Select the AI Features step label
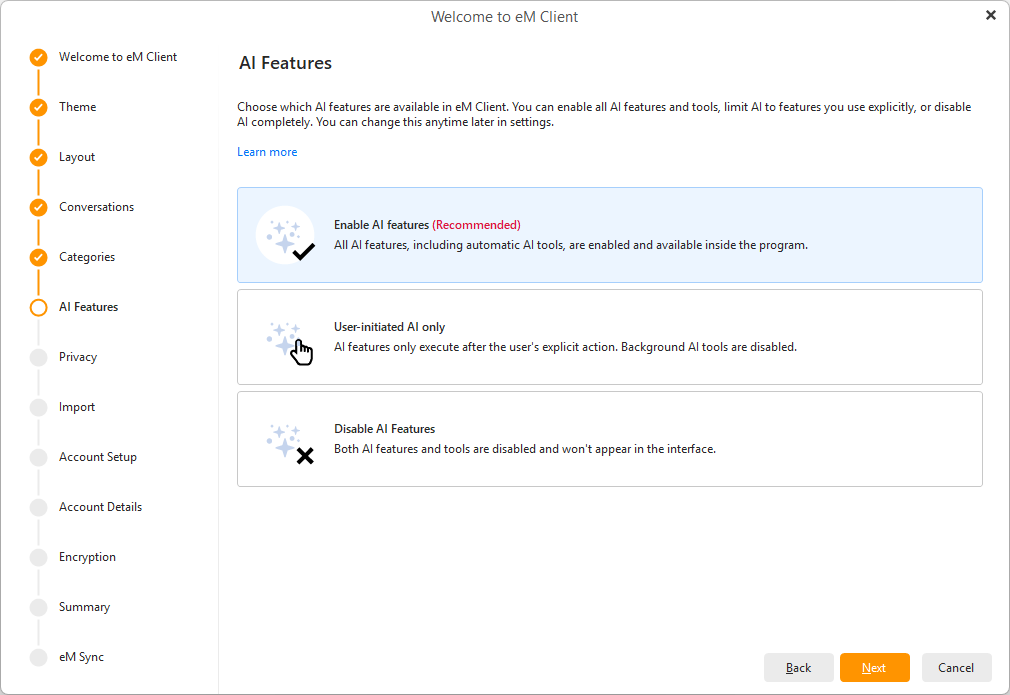Viewport: 1010px width, 695px height. coord(88,307)
